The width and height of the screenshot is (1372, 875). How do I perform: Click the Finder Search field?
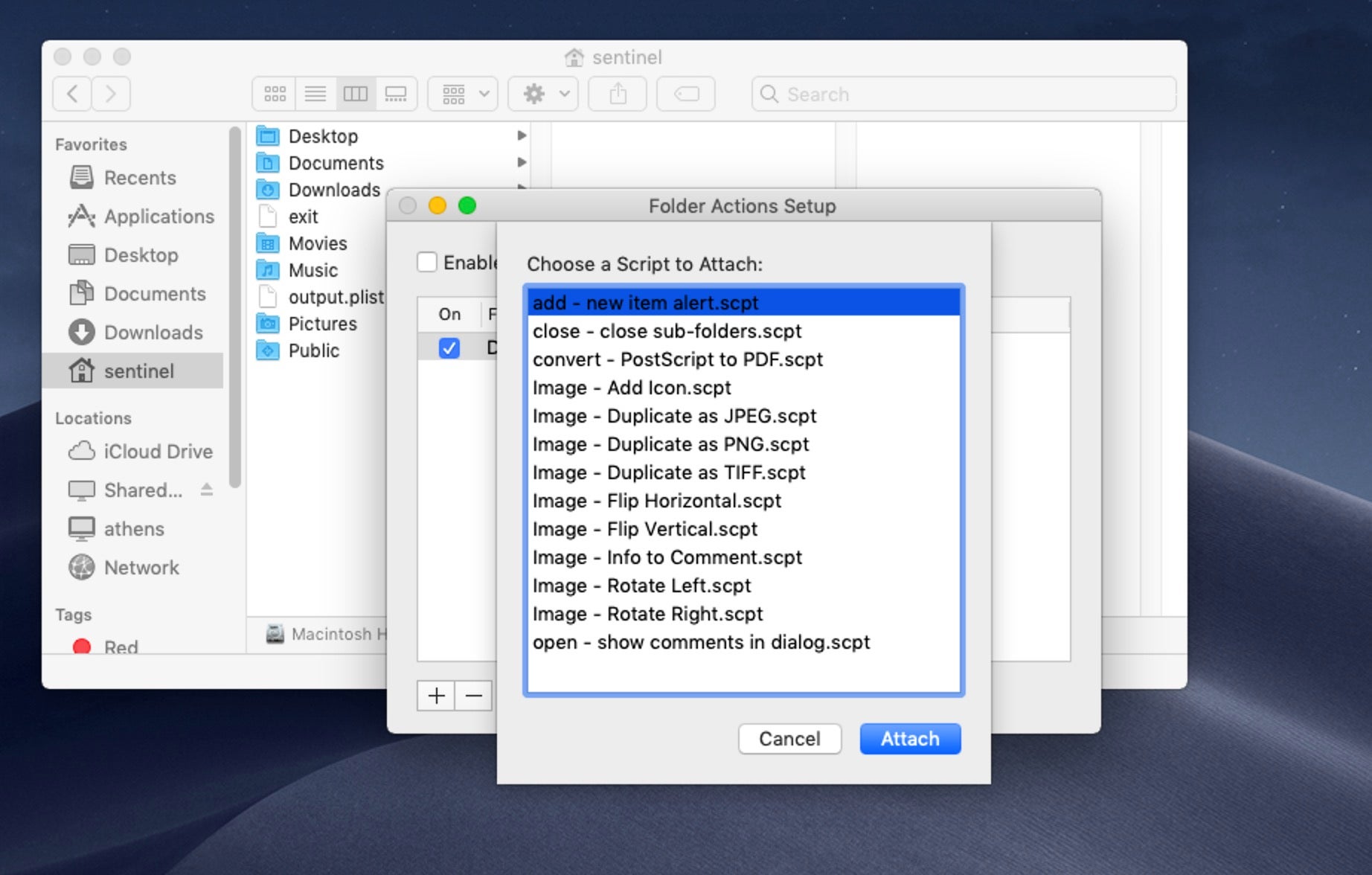point(964,94)
